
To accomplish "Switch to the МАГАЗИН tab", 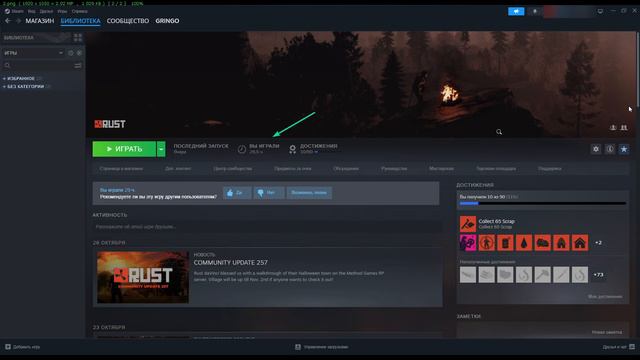I will (40, 21).
